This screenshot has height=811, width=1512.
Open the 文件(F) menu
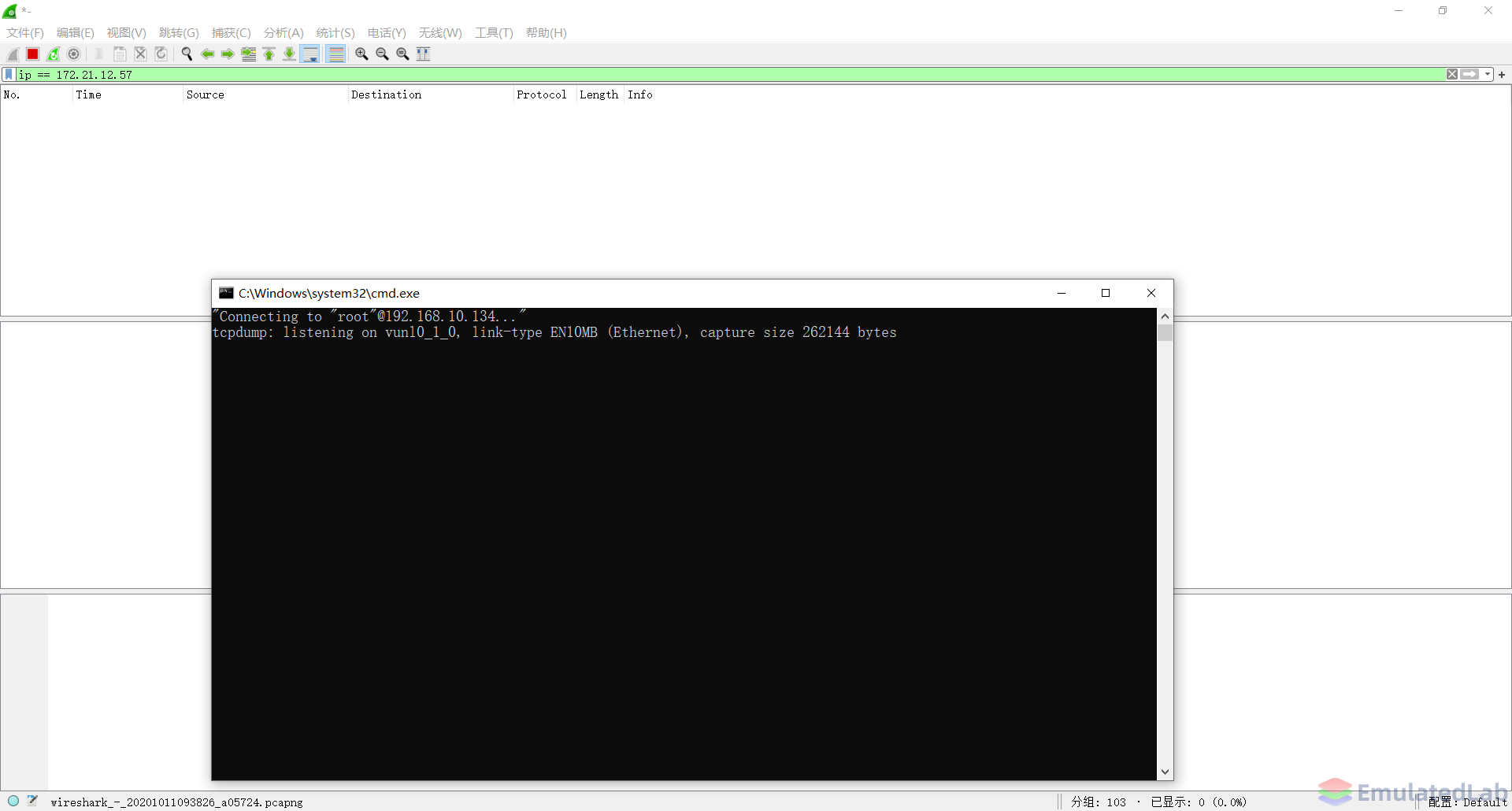tap(25, 33)
